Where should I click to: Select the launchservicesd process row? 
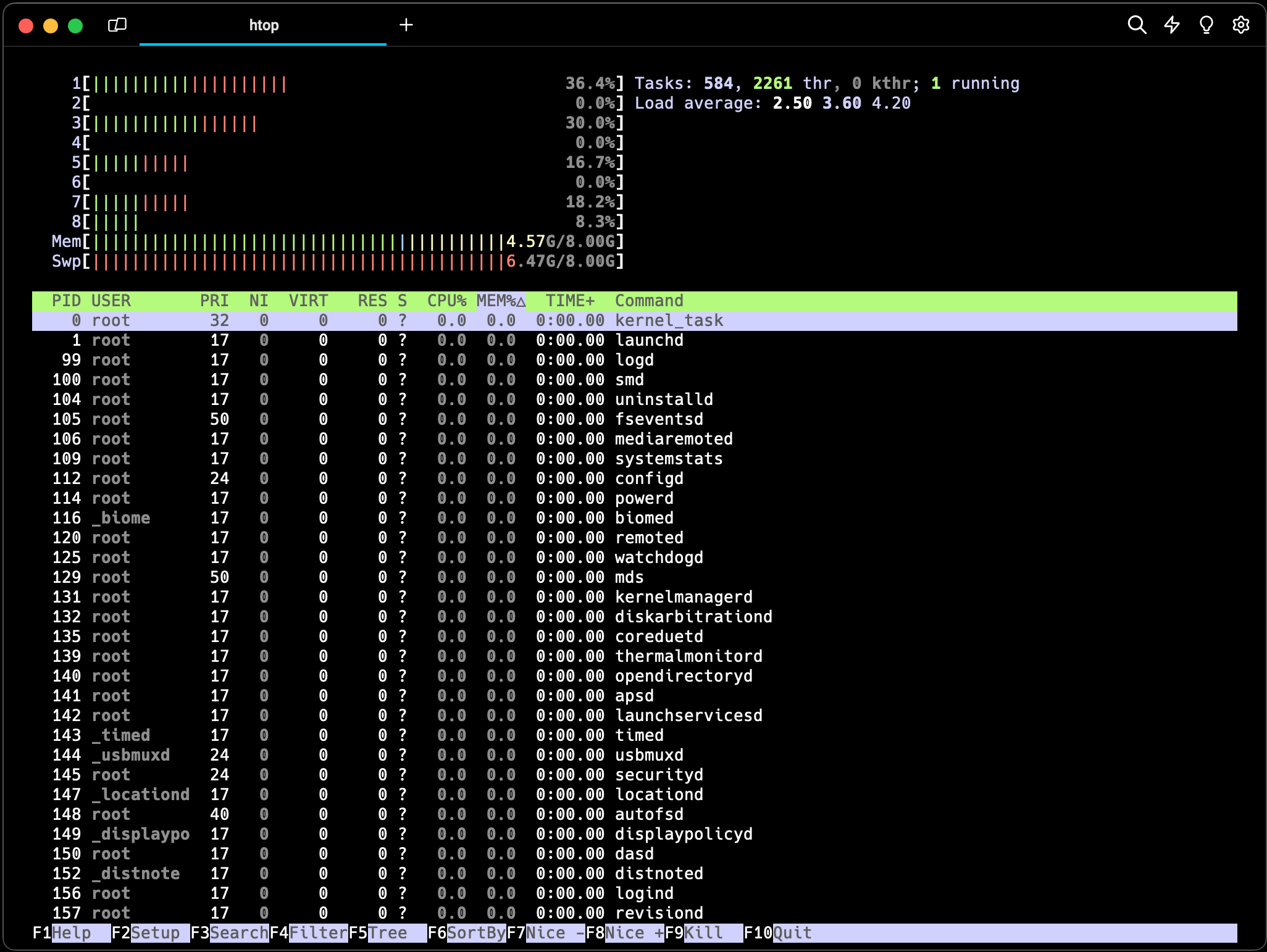(635, 716)
